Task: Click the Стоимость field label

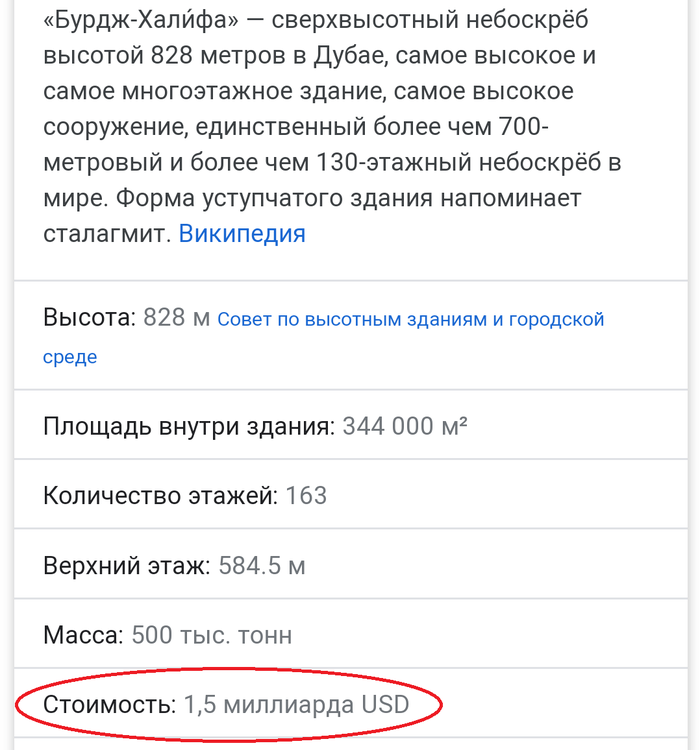Action: [109, 705]
